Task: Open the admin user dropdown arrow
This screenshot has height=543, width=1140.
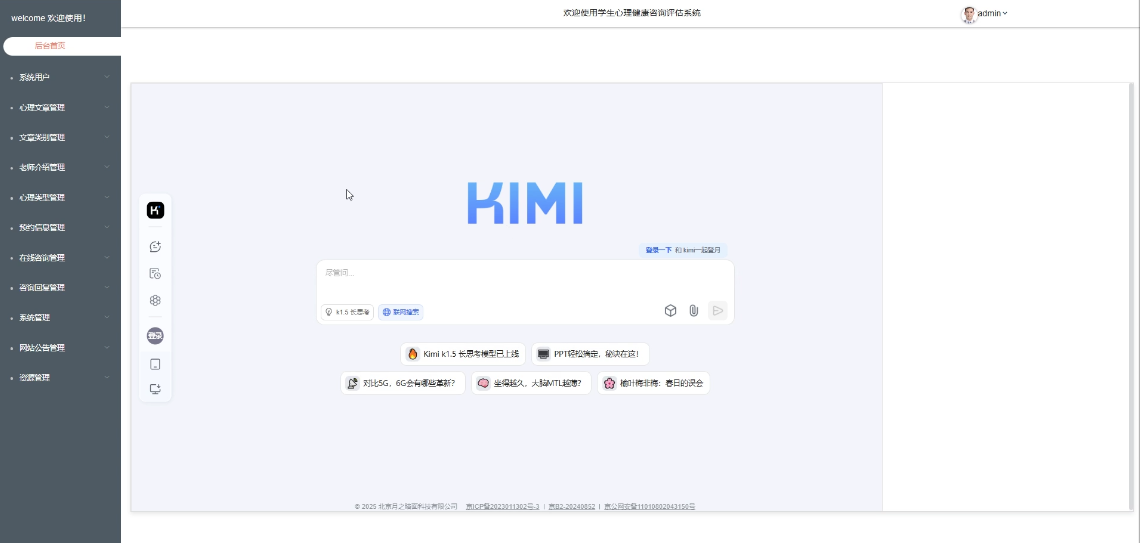Action: pyautogui.click(x=1005, y=13)
